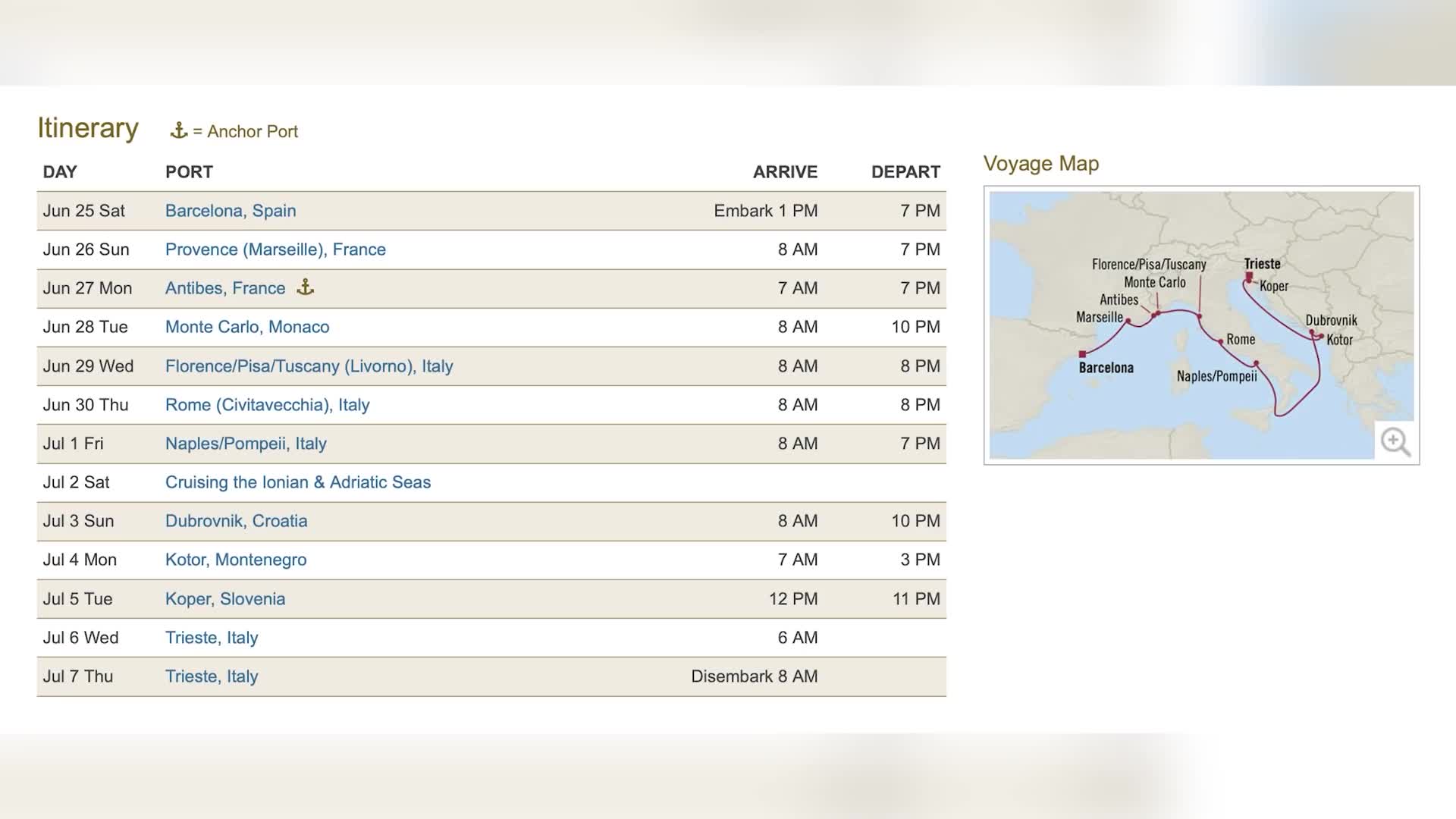The height and width of the screenshot is (819, 1456).
Task: Click the Jul 6 Trieste, Italy link
Action: (x=212, y=638)
